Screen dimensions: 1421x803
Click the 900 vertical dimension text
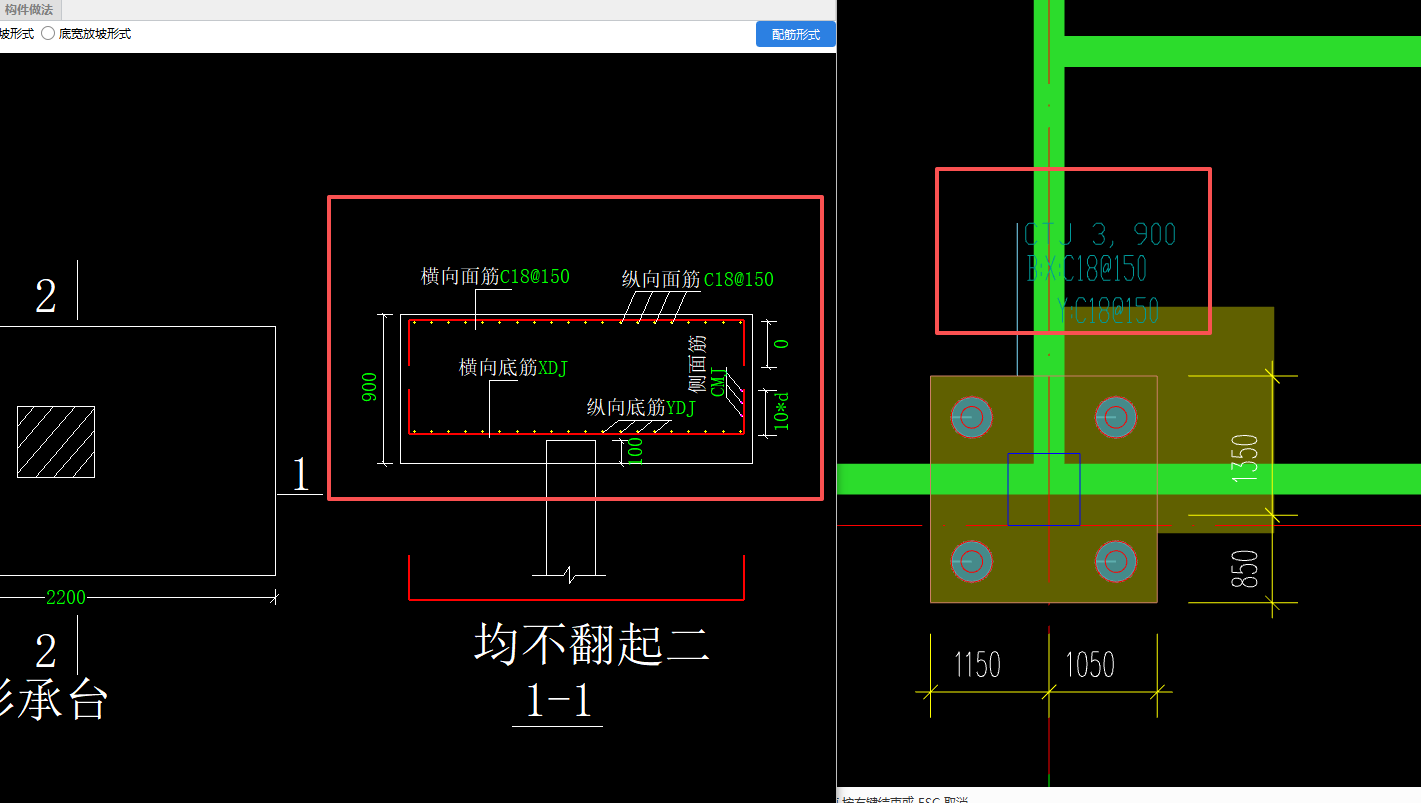pos(370,385)
